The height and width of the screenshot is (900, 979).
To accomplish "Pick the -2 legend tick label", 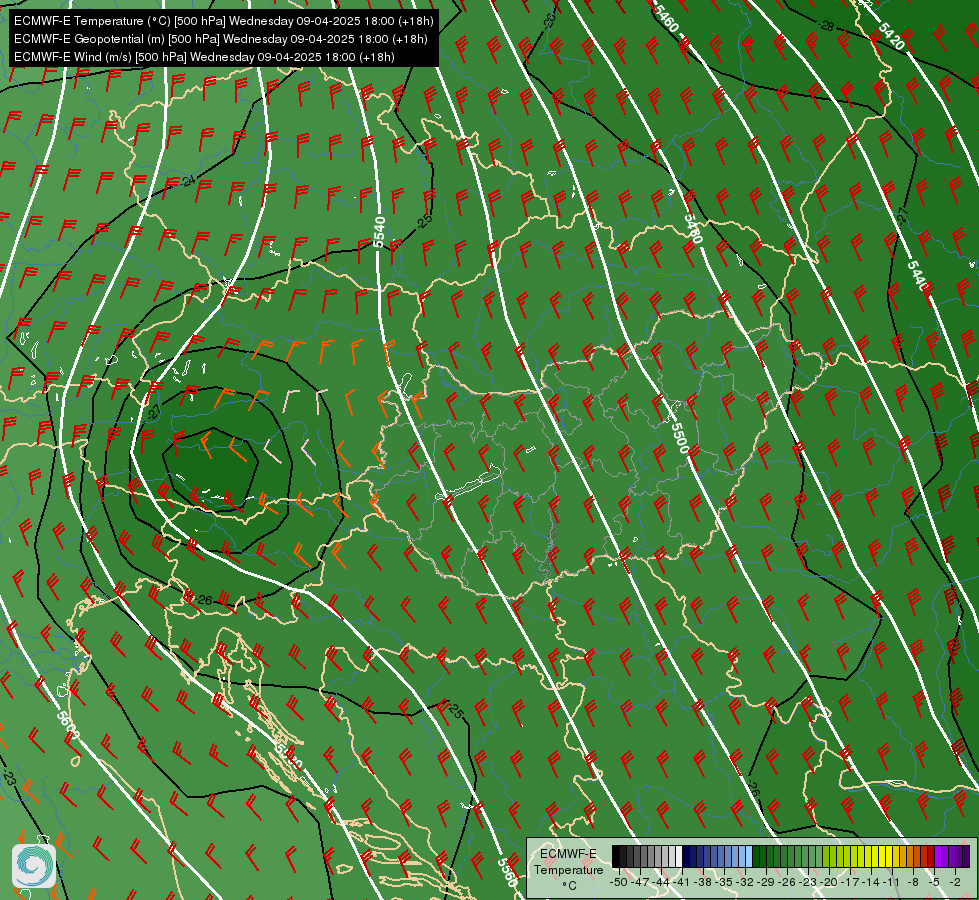I will point(955,882).
